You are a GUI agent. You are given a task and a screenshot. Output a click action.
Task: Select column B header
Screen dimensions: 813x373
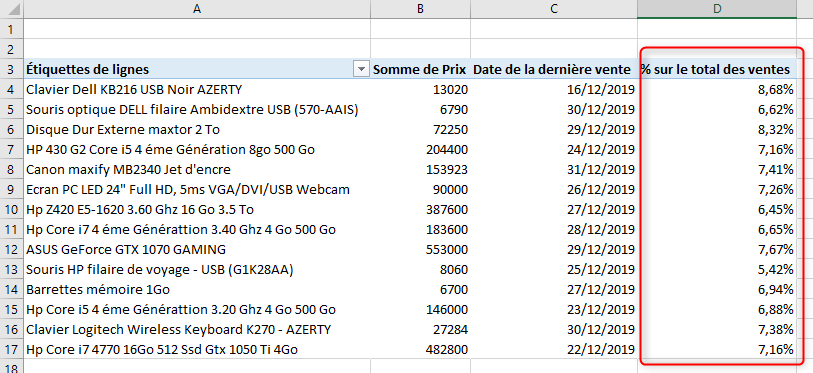420,9
